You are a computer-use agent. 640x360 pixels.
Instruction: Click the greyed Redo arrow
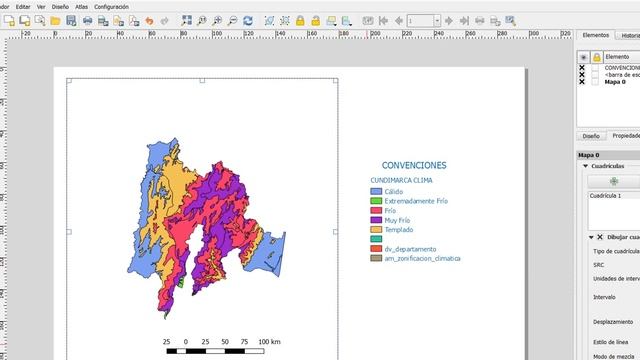point(164,20)
